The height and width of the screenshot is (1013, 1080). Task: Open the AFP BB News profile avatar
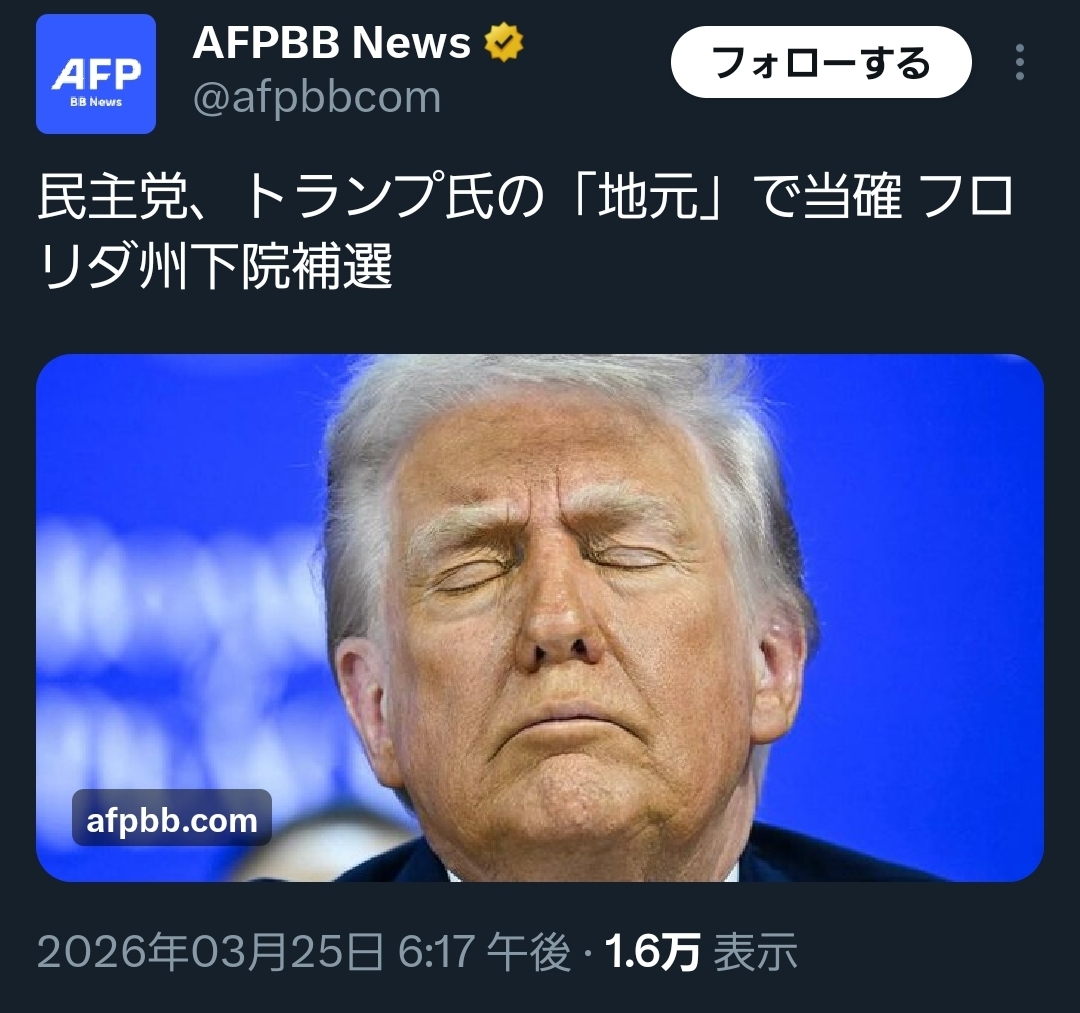pyautogui.click(x=96, y=74)
